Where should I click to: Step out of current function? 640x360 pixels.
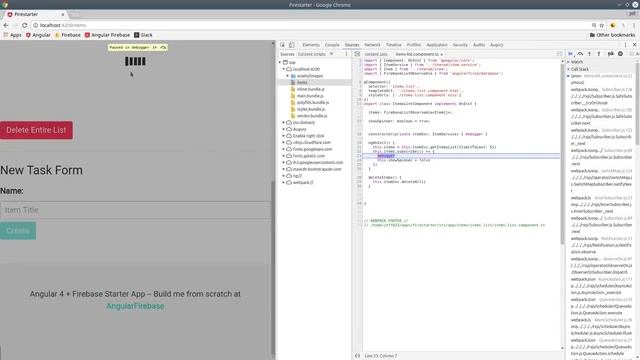(599, 54)
